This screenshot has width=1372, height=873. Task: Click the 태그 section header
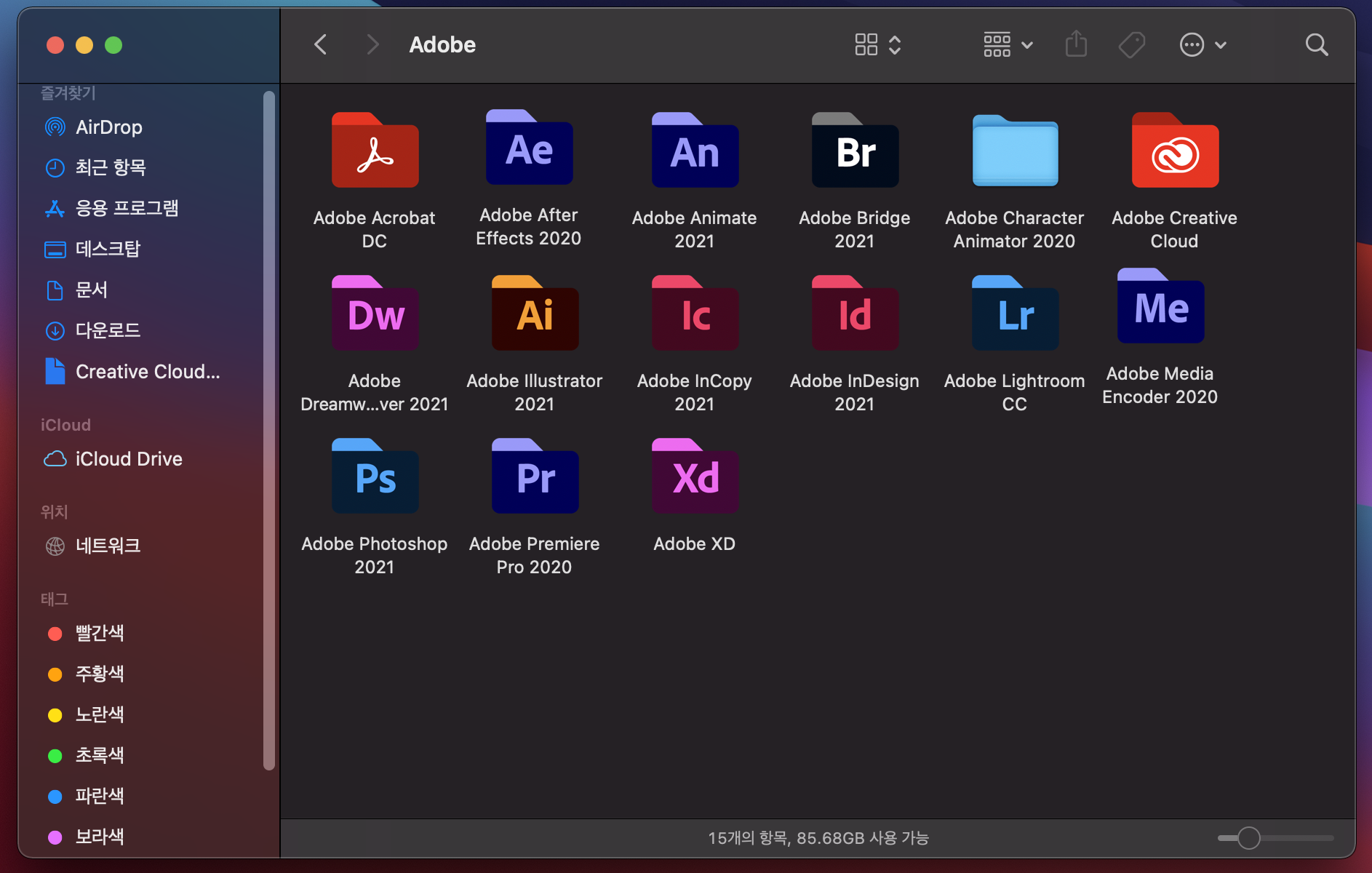[55, 599]
